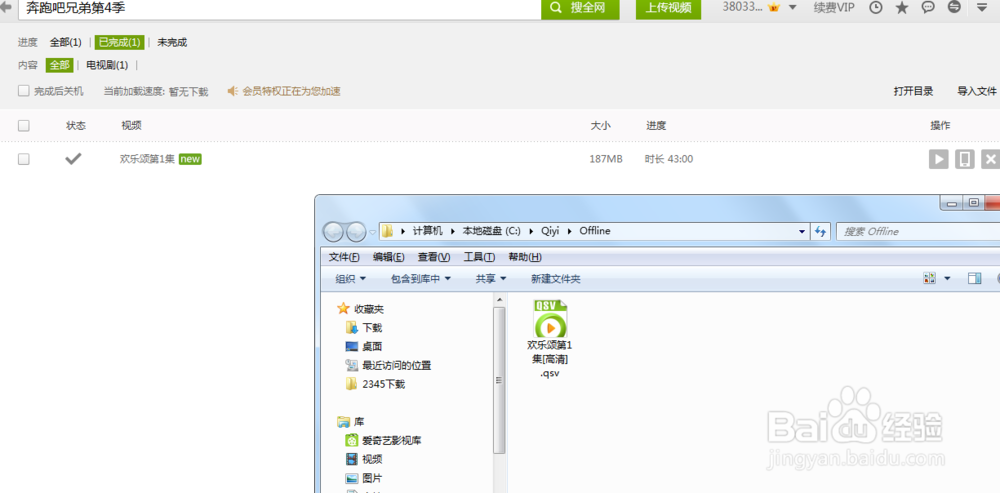The width and height of the screenshot is (1000, 493).
Task: Click the 187MB size value
Action: point(606,159)
